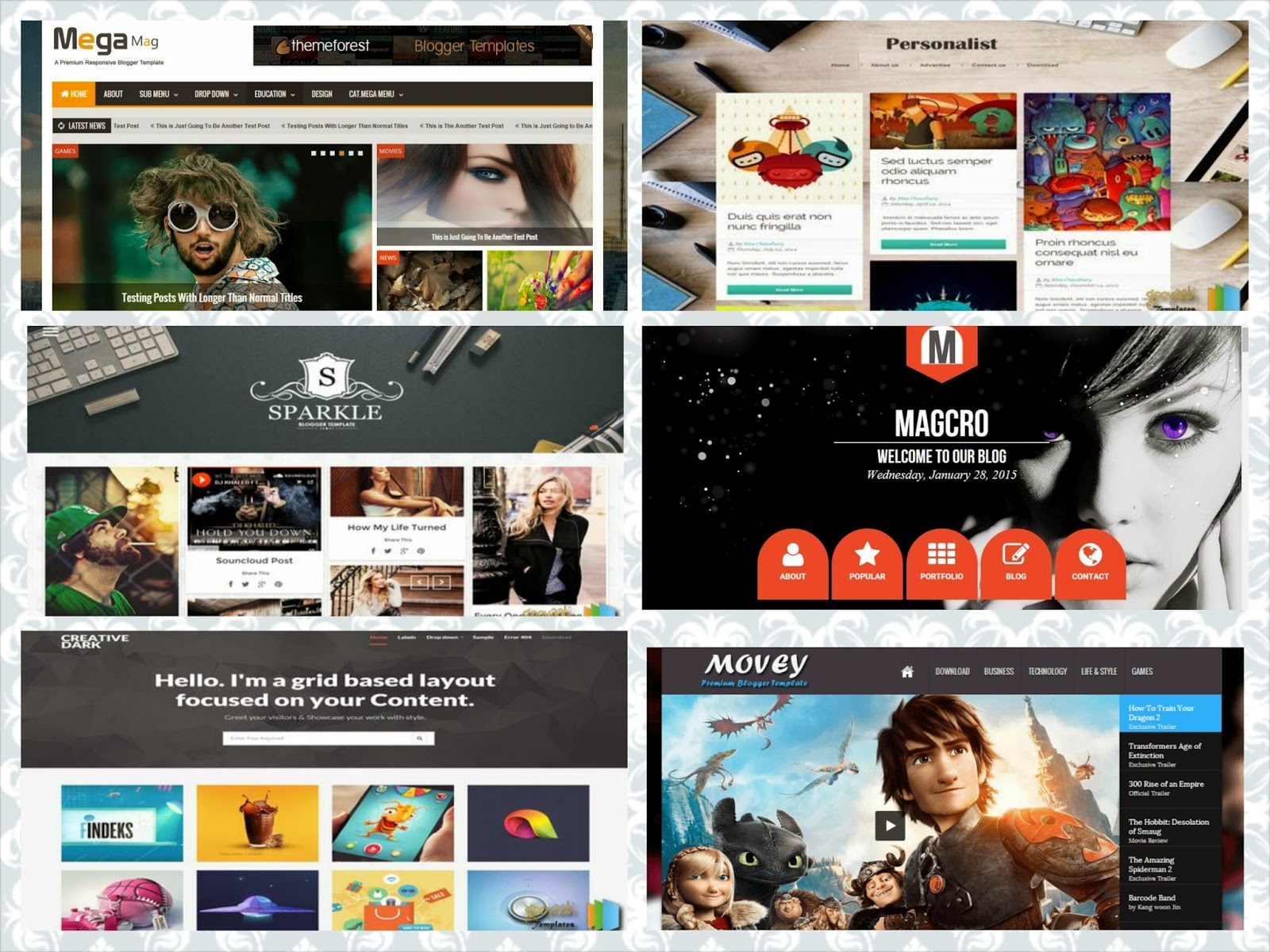Open the About button on Magcro

pyautogui.click(x=792, y=562)
